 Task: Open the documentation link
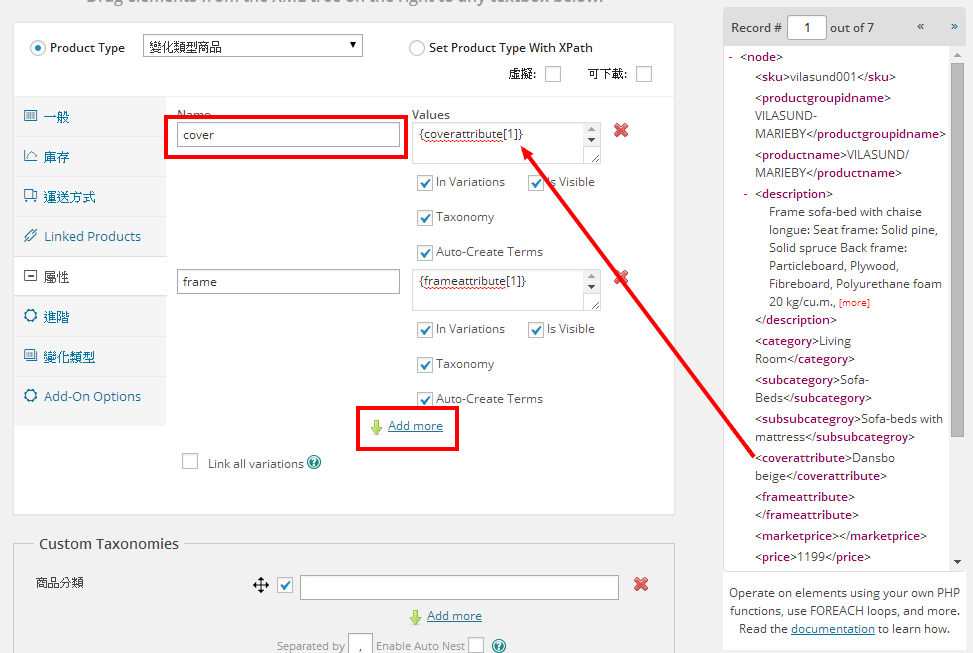point(832,629)
